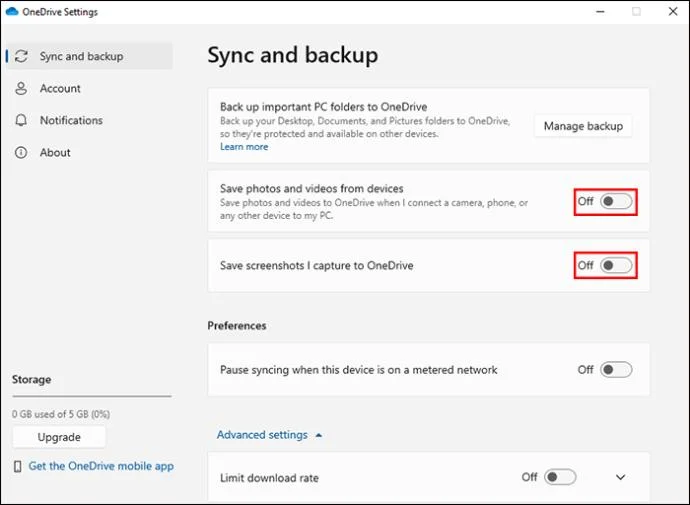
Task: Toggle Save photos and videos from devices
Action: point(616,201)
